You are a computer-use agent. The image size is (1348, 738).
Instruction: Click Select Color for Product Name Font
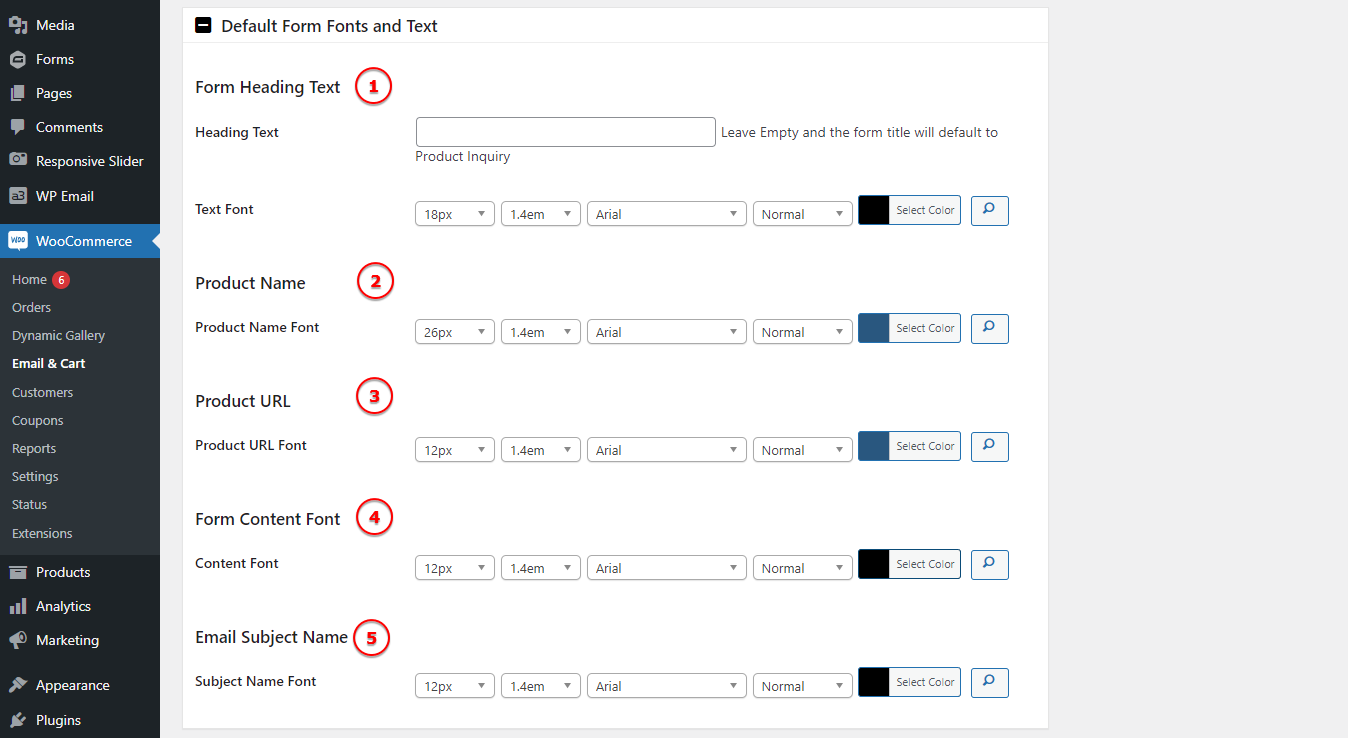tap(925, 328)
